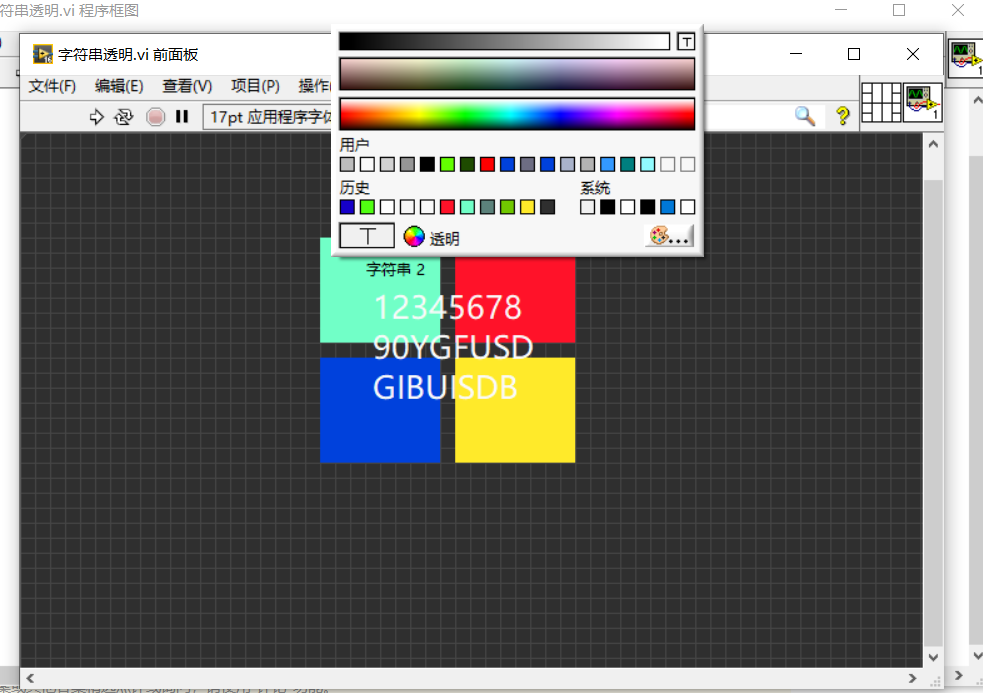Viewport: 983px width, 693px height.
Task: Select yellow swatch in 历史 row
Action: click(x=527, y=207)
